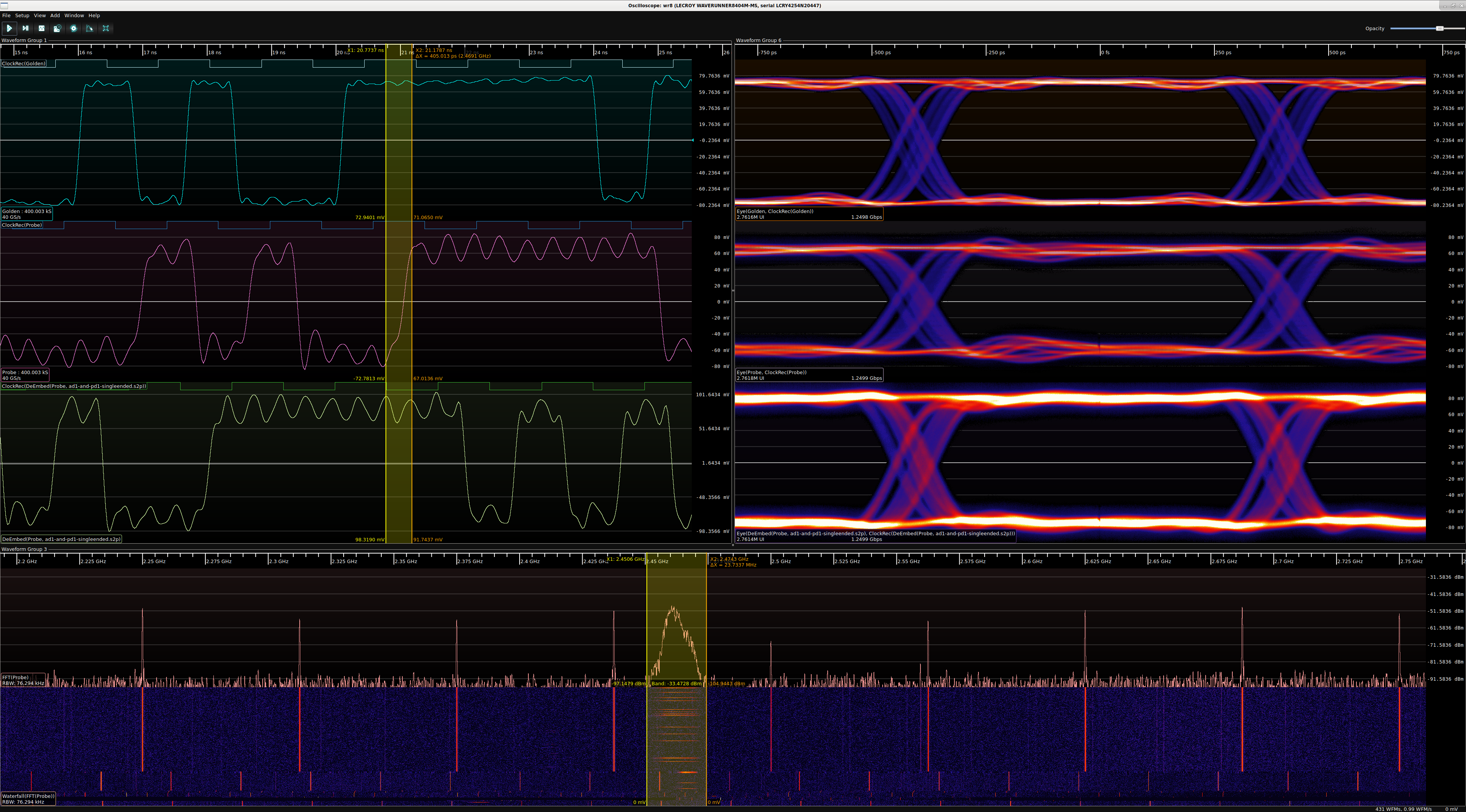Open the Setup menu

[x=22, y=15]
